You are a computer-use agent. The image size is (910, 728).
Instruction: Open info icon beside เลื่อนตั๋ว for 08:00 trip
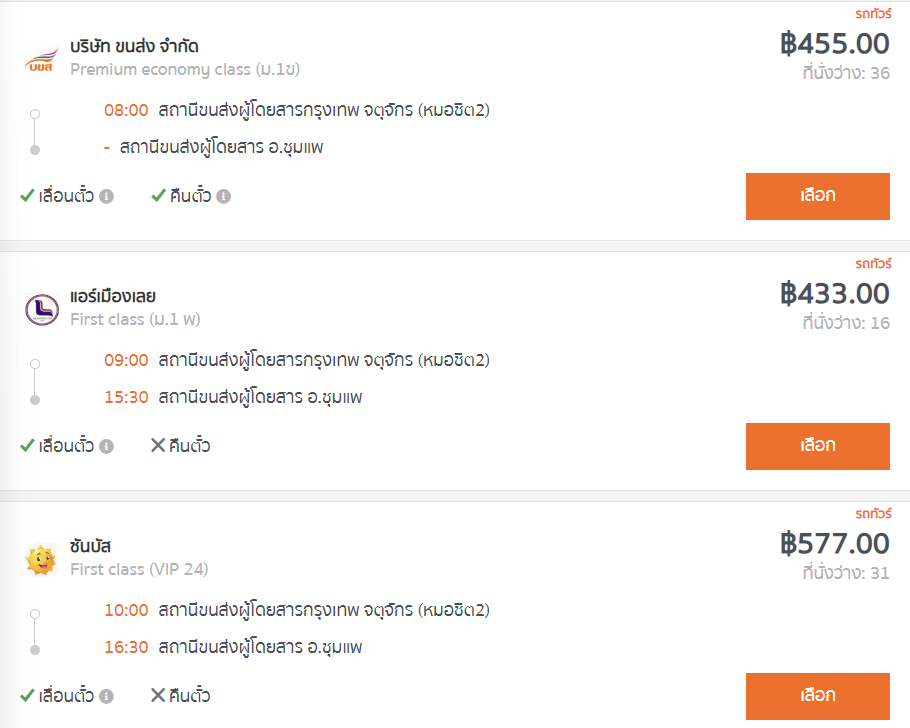pyautogui.click(x=106, y=196)
